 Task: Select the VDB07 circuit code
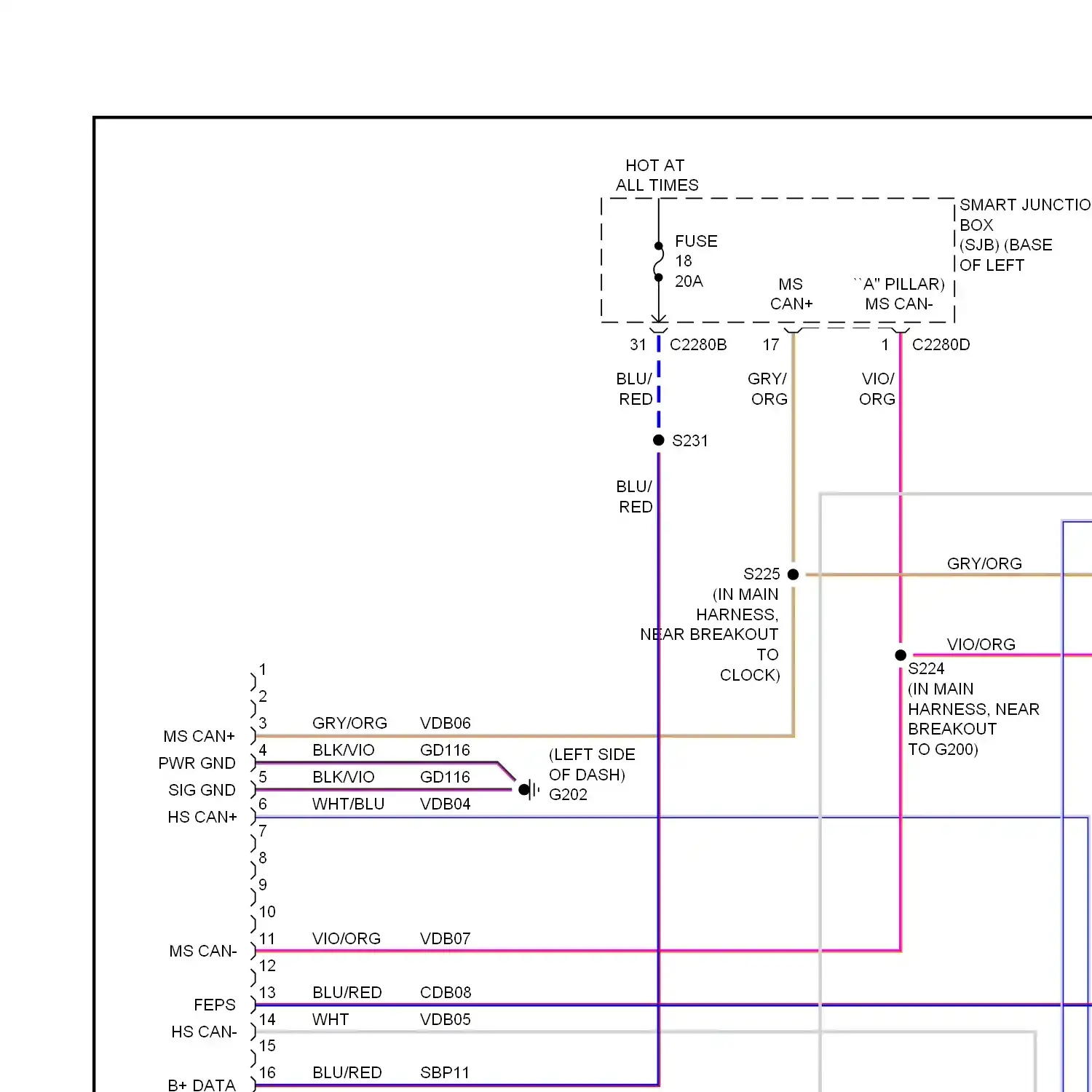point(445,938)
